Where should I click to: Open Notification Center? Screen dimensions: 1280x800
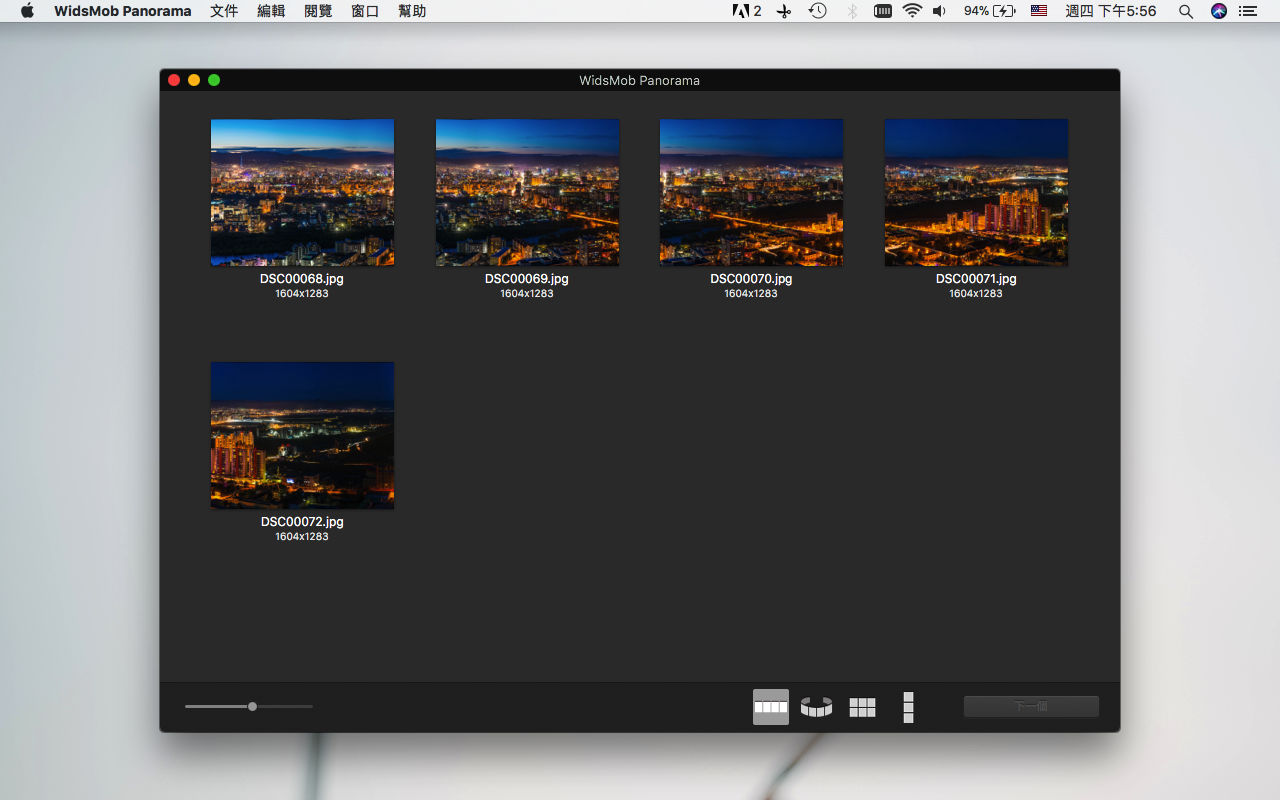pos(1247,11)
